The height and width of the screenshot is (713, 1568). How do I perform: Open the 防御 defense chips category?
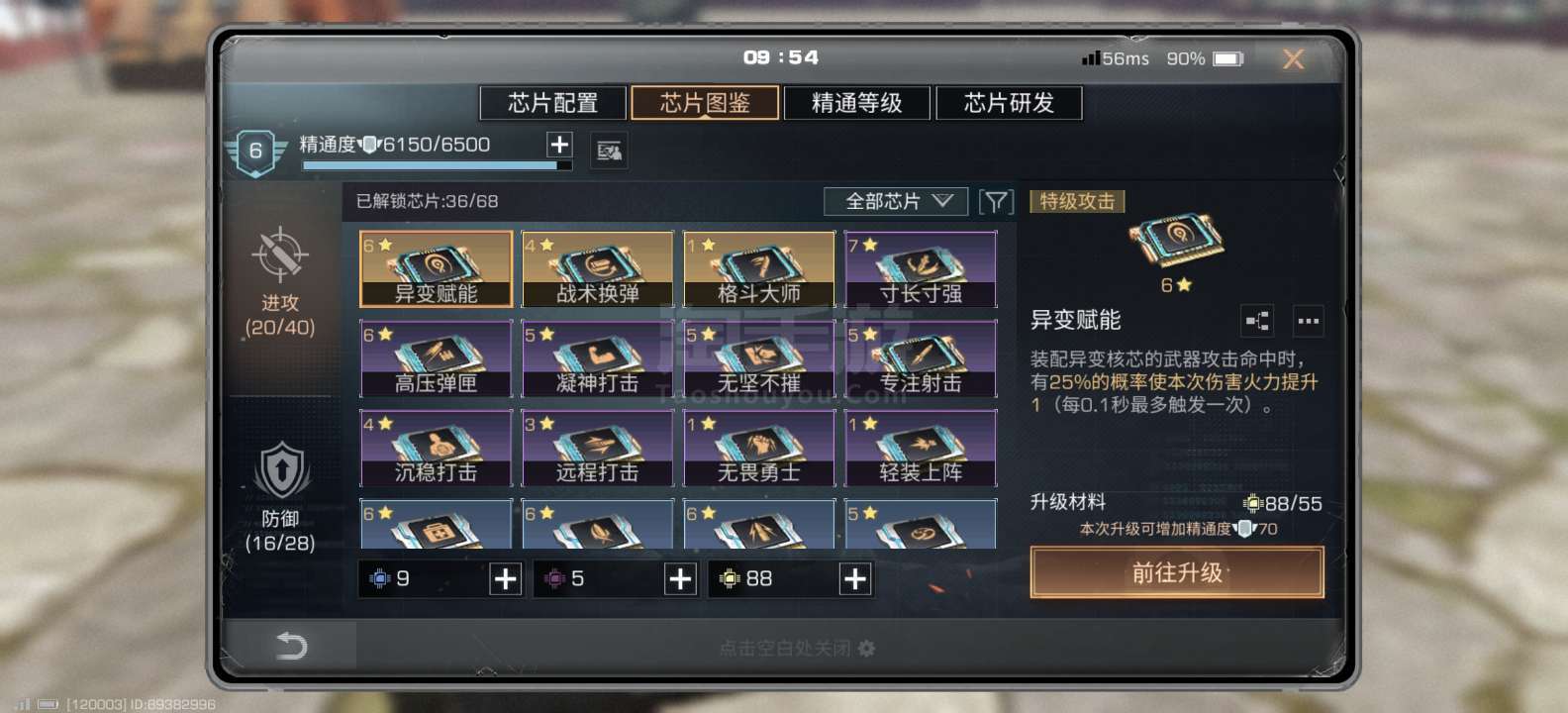(x=280, y=497)
